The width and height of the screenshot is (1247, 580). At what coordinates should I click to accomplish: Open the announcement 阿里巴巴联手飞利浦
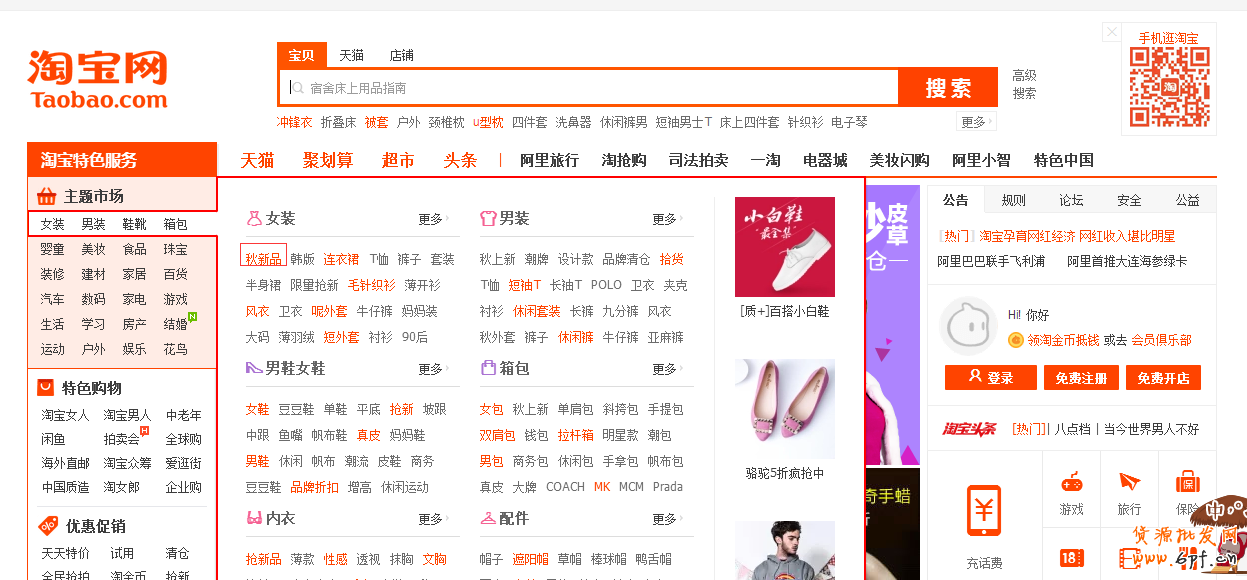tap(991, 261)
